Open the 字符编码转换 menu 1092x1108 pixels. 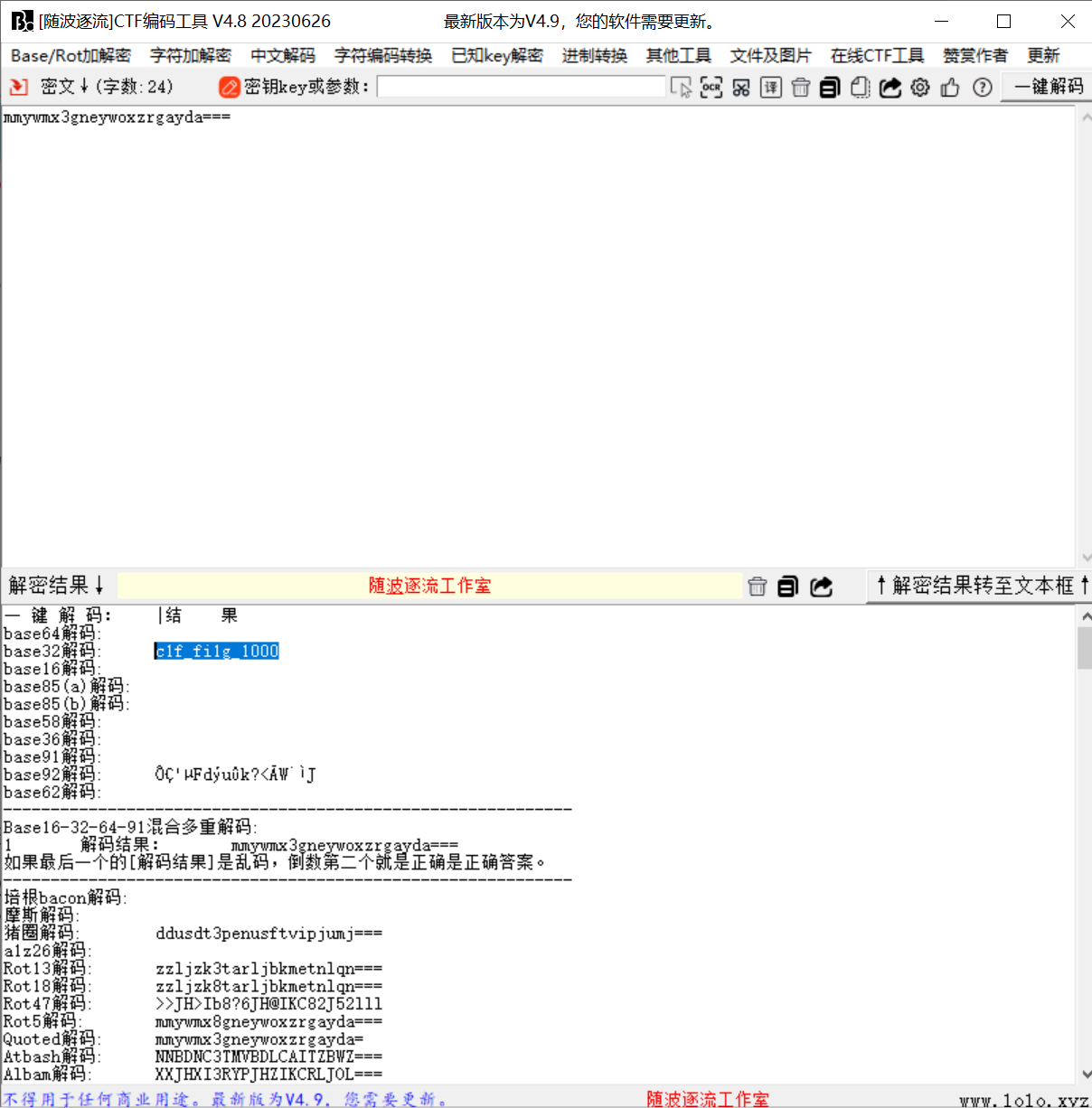(383, 56)
